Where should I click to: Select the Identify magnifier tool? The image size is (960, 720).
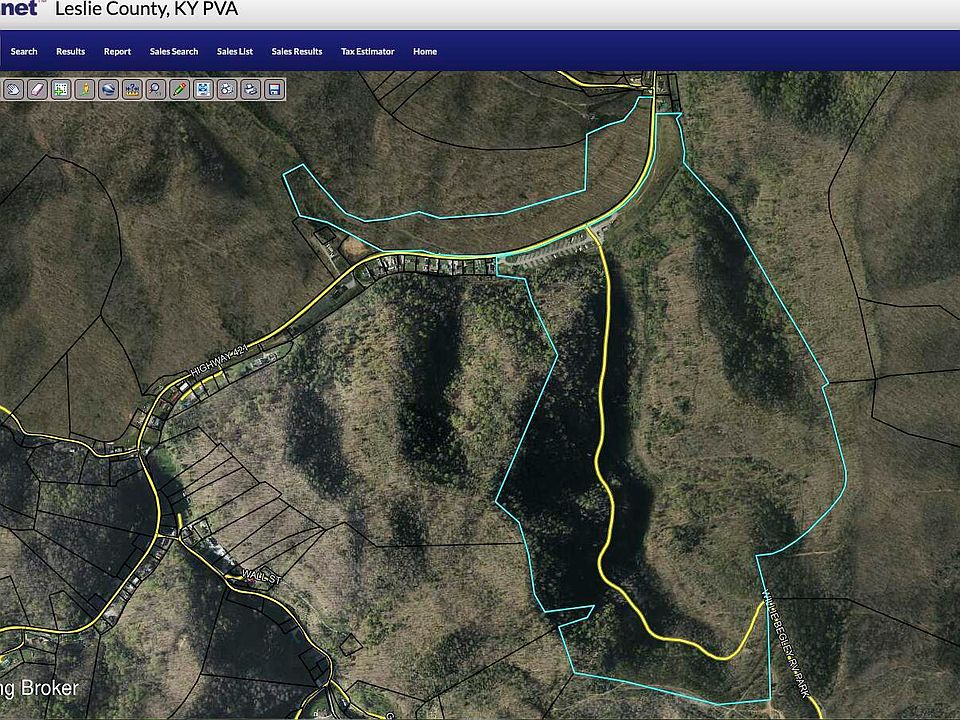point(157,89)
